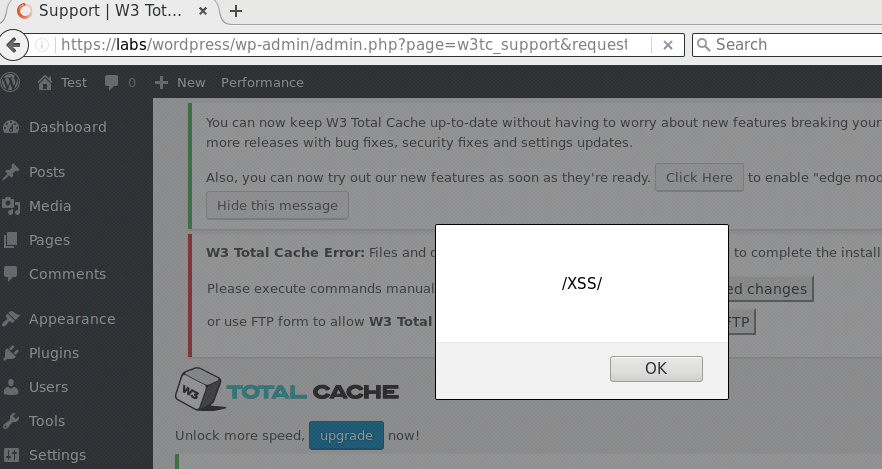The height and width of the screenshot is (469, 882).
Task: Open Dashboard in the sidebar
Action: (68, 127)
